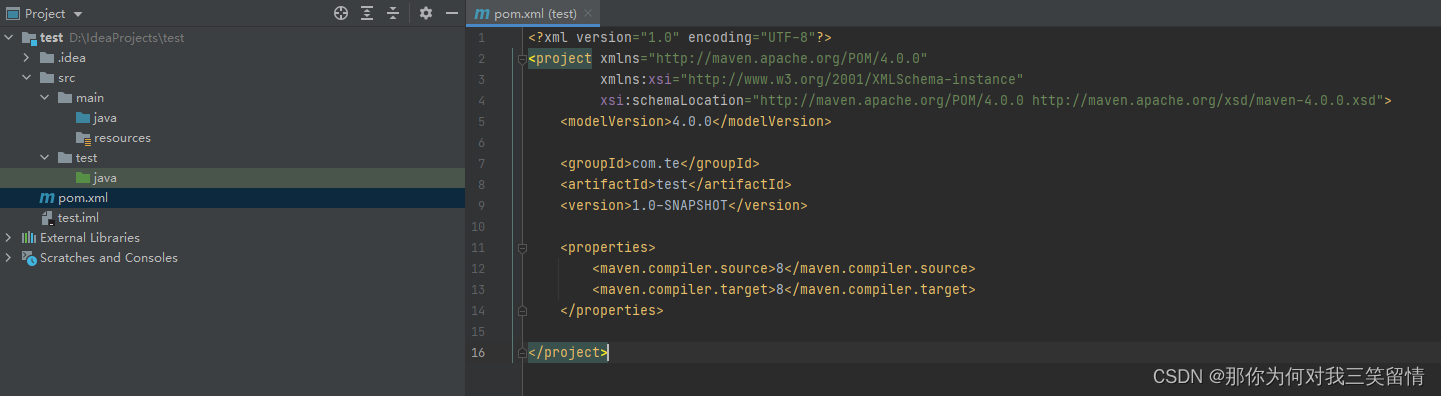This screenshot has width=1441, height=396.
Task: Click the Maven icon on the editor tab
Action: (482, 14)
